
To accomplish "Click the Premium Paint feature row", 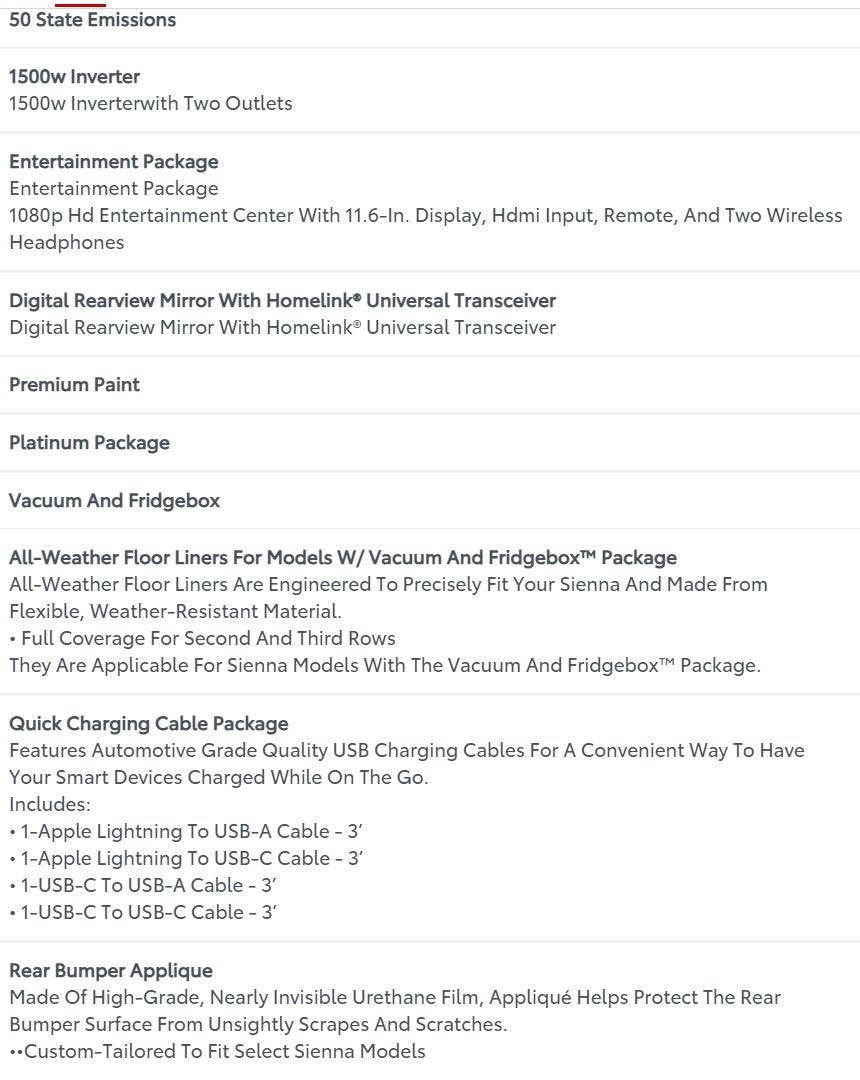I will click(x=74, y=385).
